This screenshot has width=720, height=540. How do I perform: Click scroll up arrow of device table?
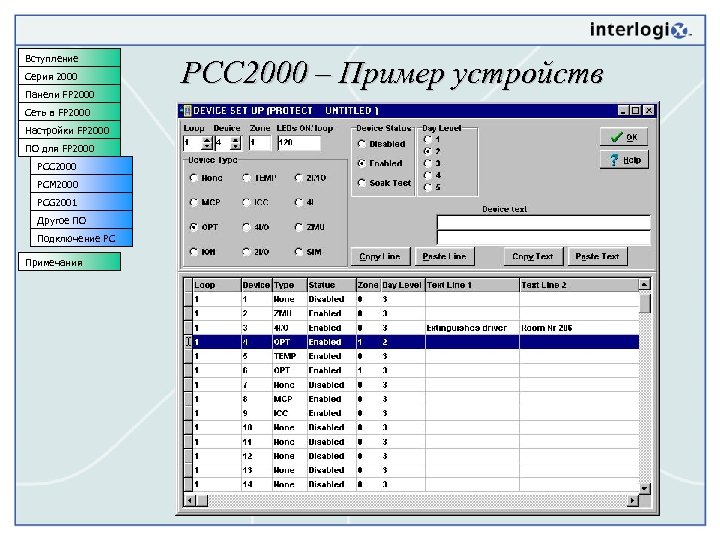pyautogui.click(x=644, y=284)
